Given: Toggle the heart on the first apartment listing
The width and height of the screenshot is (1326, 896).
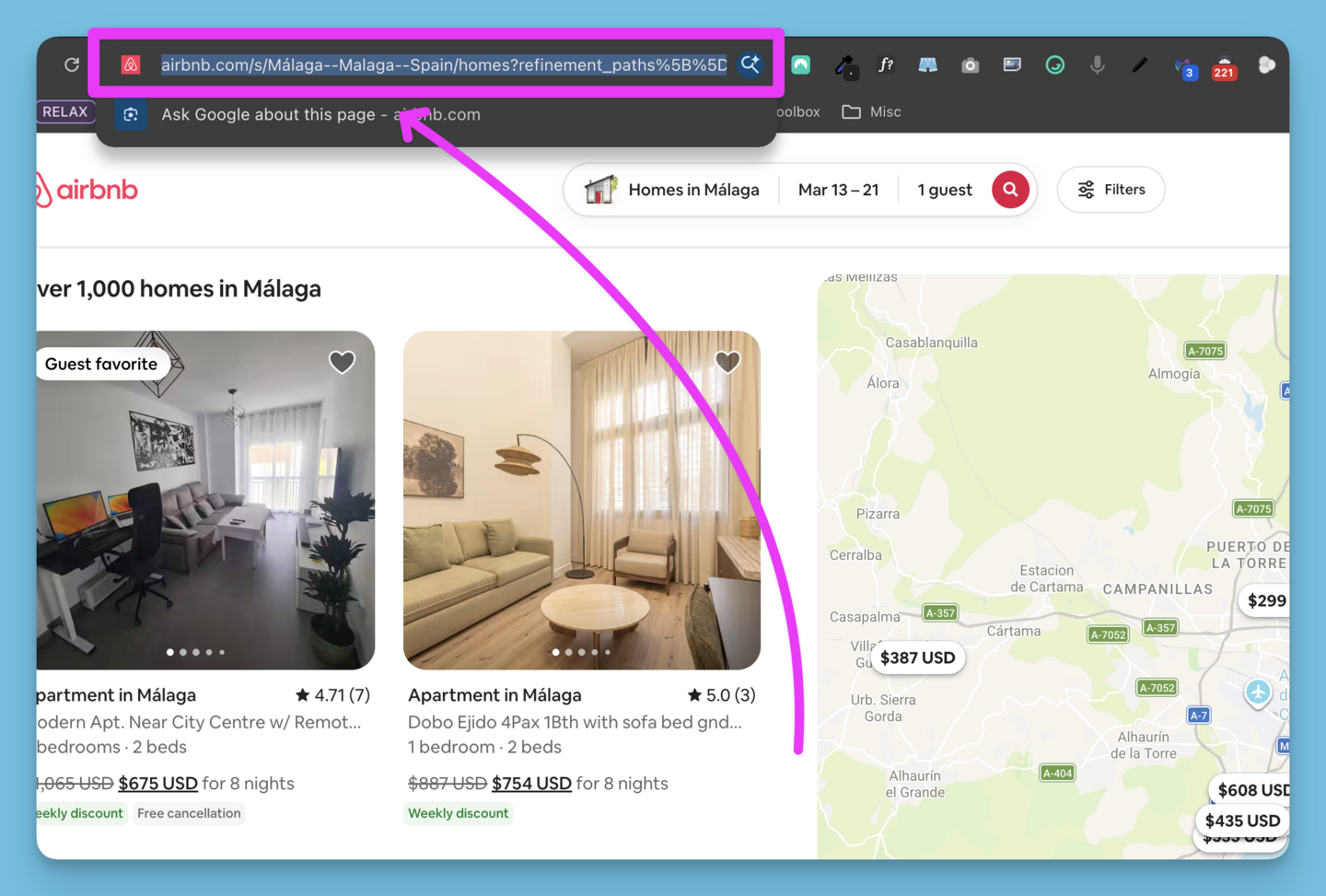Looking at the screenshot, I should [342, 362].
